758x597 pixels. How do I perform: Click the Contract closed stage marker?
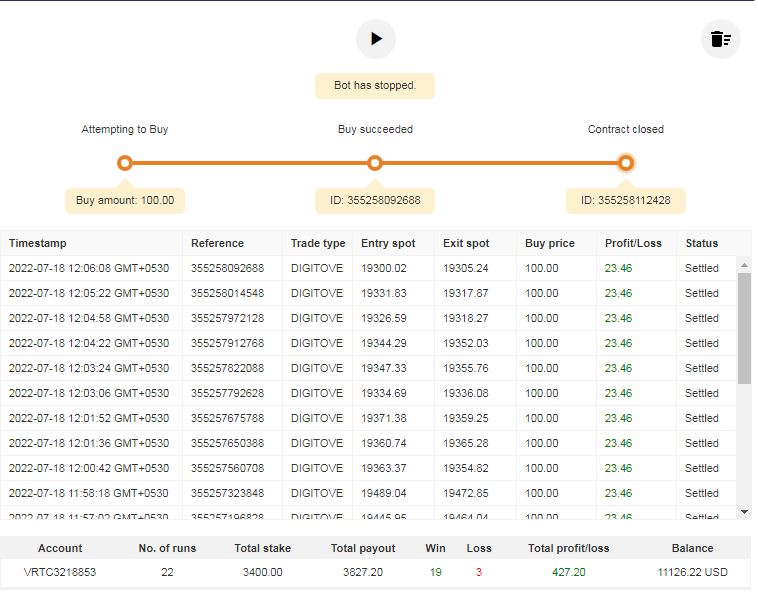tap(626, 163)
